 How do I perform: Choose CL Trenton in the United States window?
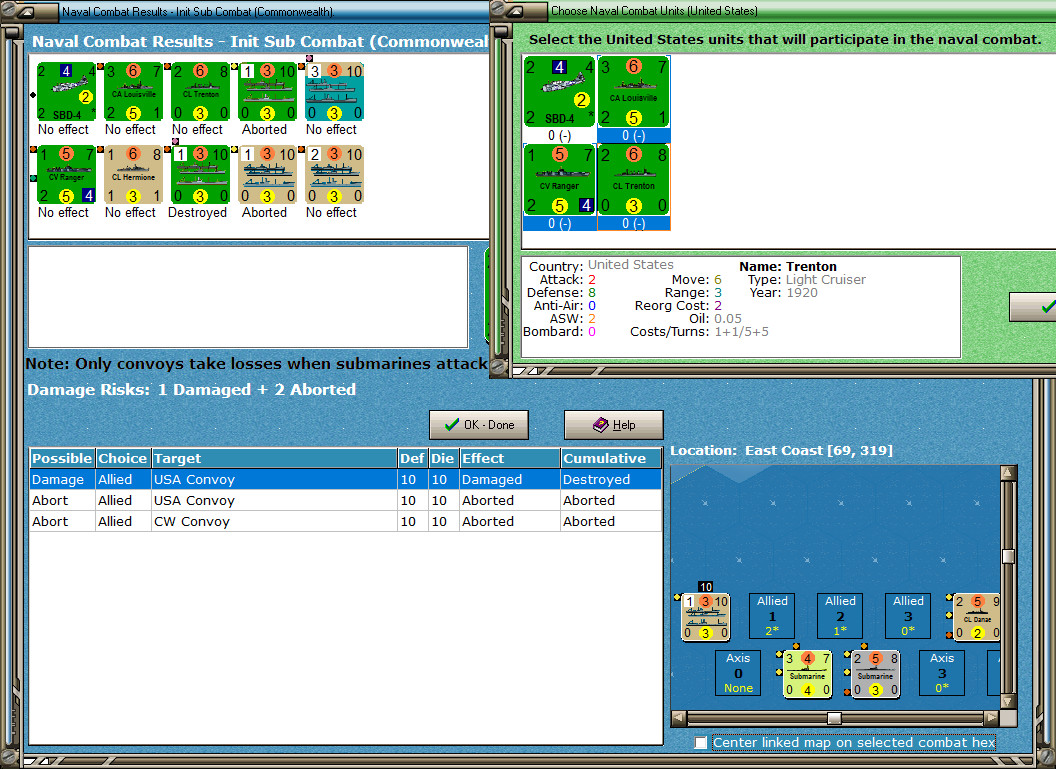[x=633, y=180]
